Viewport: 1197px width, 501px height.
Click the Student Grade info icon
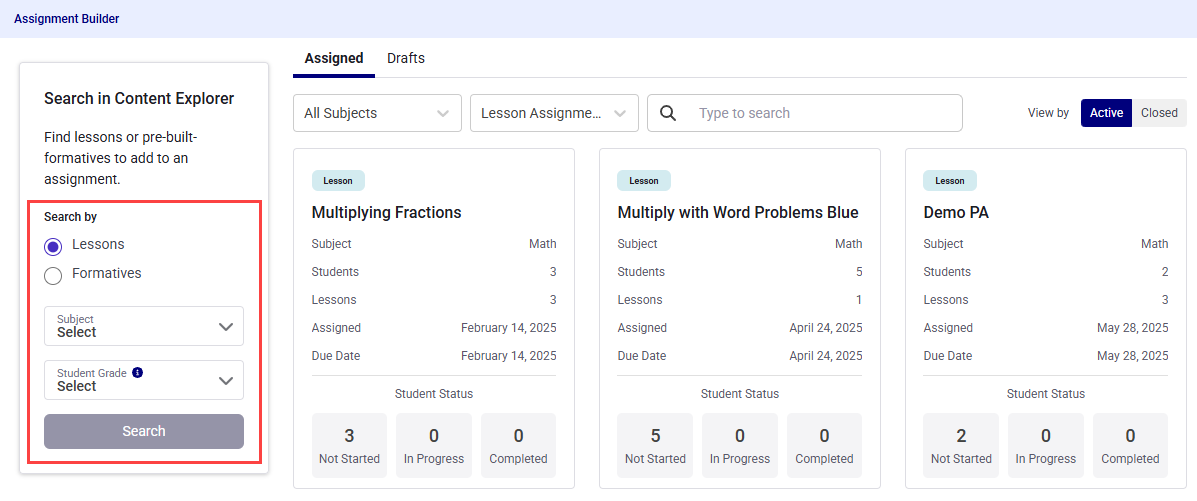point(138,372)
